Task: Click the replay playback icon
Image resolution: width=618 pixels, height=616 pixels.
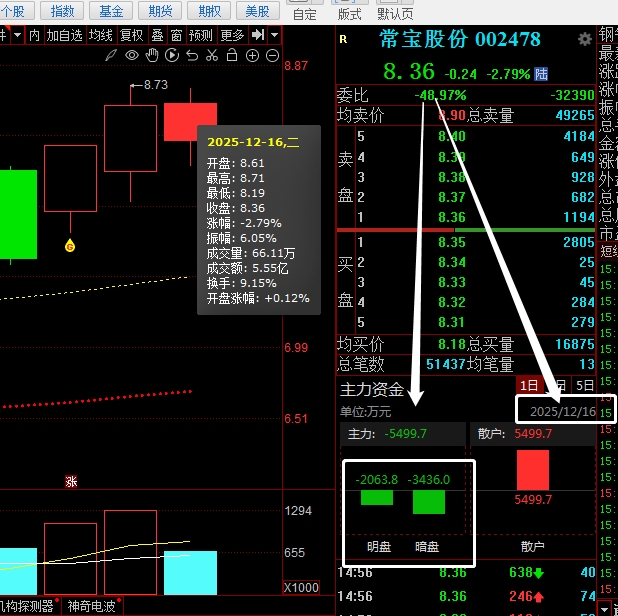Action: click(172, 55)
